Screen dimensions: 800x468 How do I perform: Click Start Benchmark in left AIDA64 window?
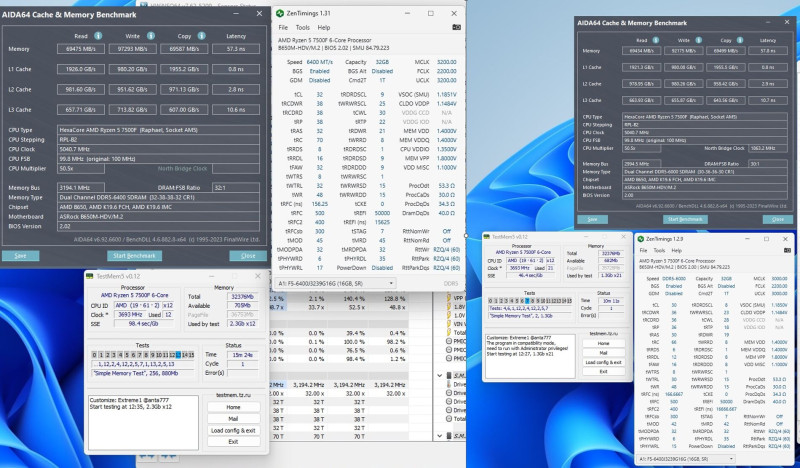134,256
